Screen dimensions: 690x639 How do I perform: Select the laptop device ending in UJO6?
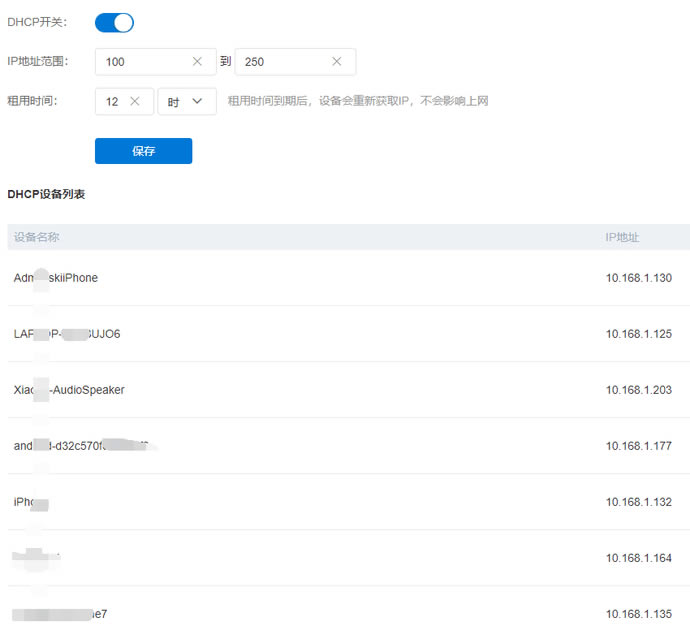point(68,334)
